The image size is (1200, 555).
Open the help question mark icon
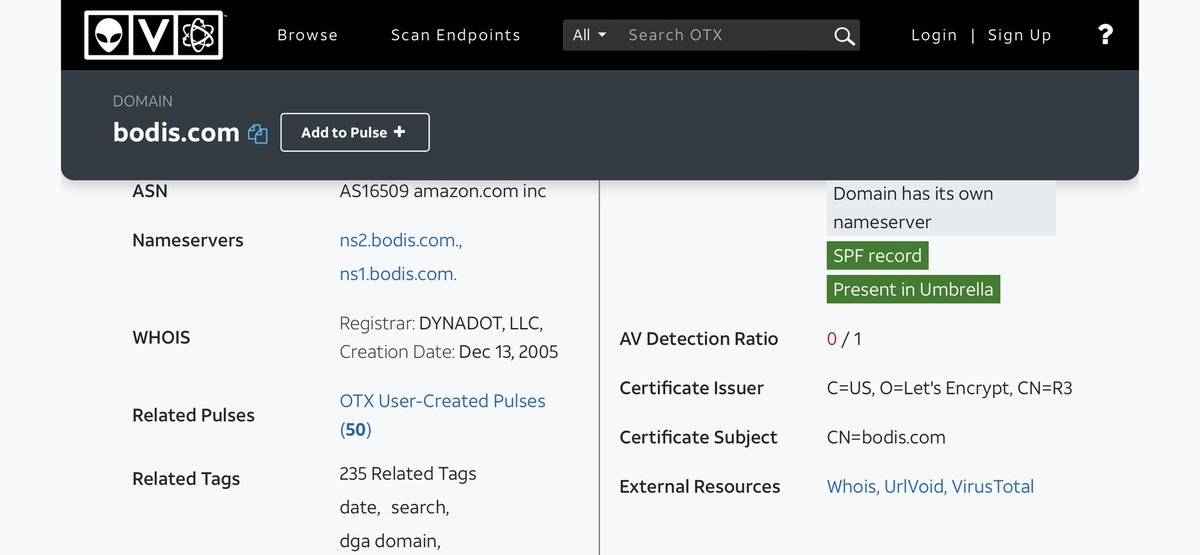pos(1105,35)
